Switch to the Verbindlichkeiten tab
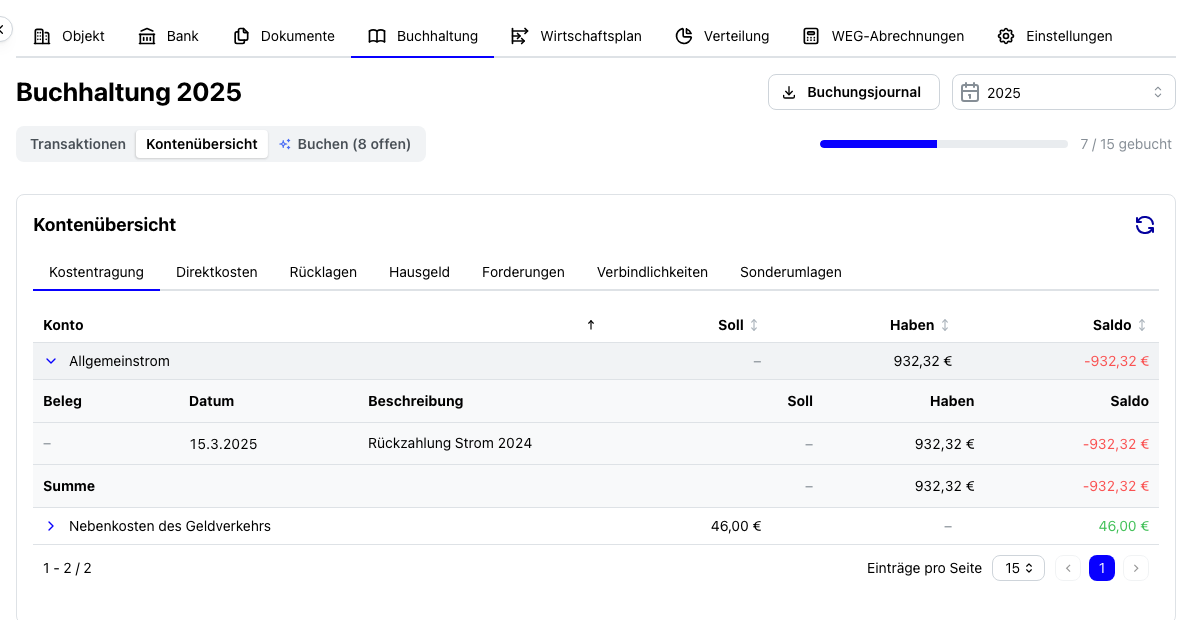1192x620 pixels. [x=652, y=273]
